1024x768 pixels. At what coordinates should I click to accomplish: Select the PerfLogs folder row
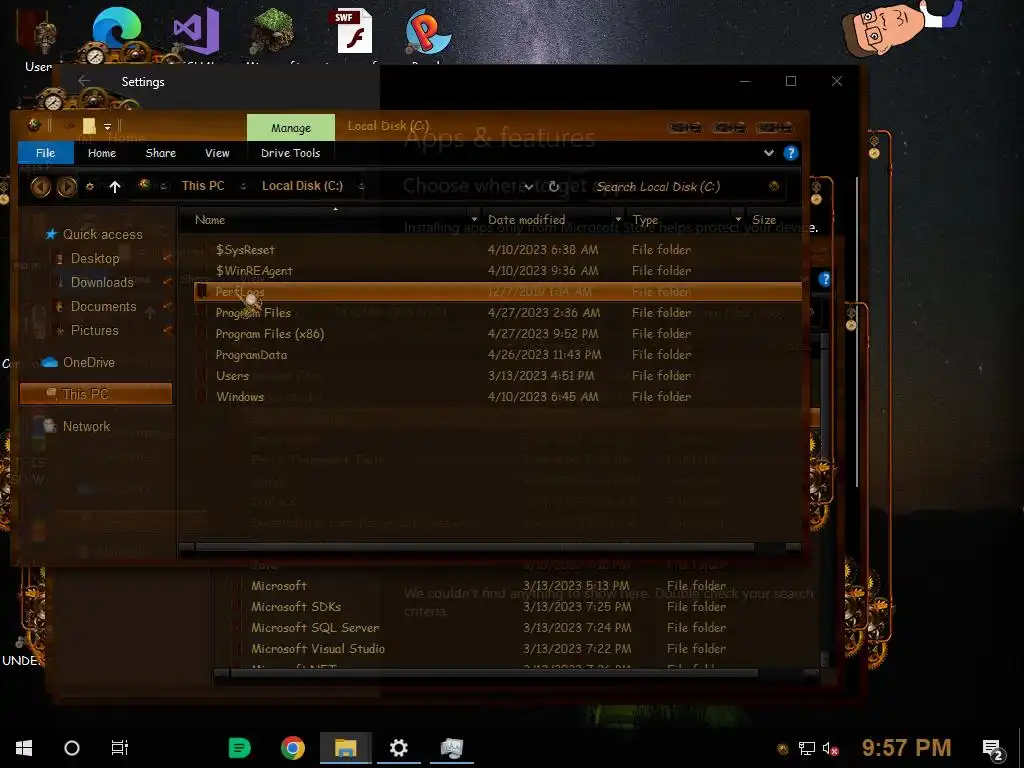click(498, 291)
